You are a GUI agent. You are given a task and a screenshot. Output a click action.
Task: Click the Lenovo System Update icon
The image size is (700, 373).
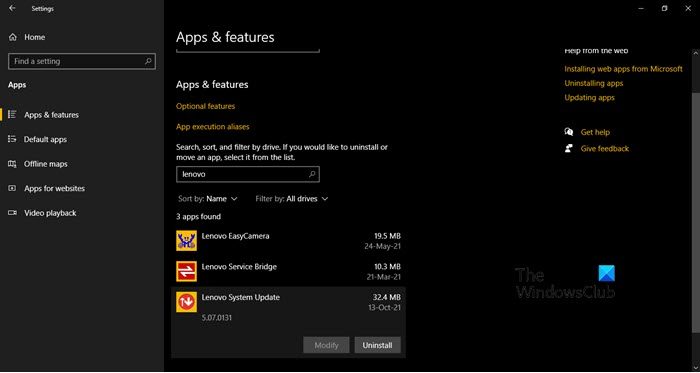tap(186, 302)
